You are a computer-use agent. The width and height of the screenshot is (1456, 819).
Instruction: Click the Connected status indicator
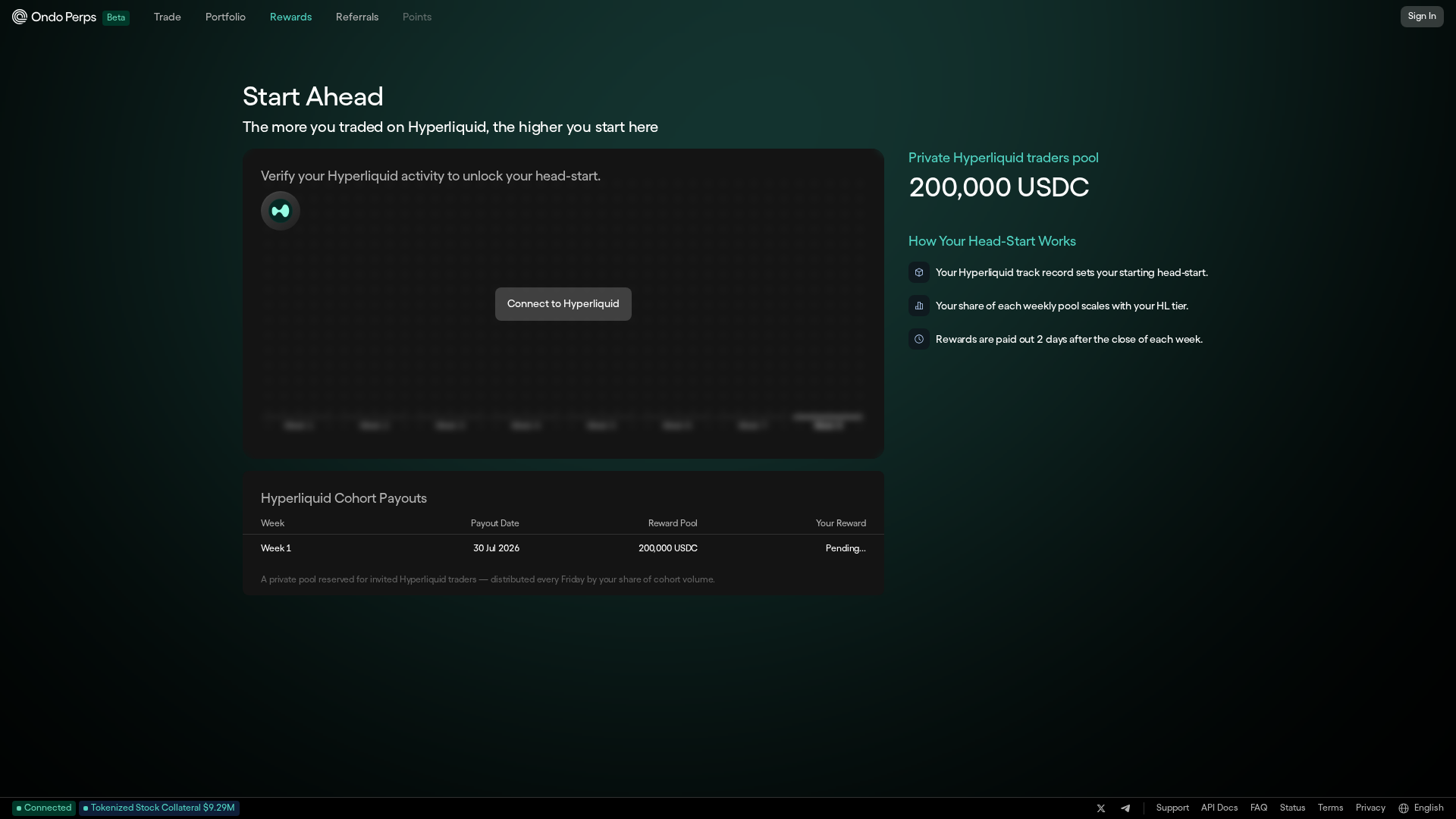(44, 808)
